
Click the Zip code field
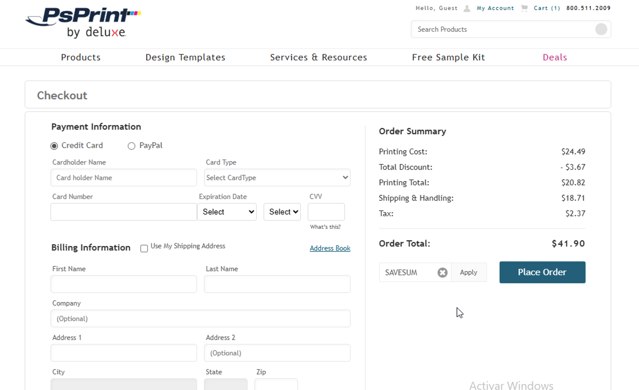click(x=276, y=385)
